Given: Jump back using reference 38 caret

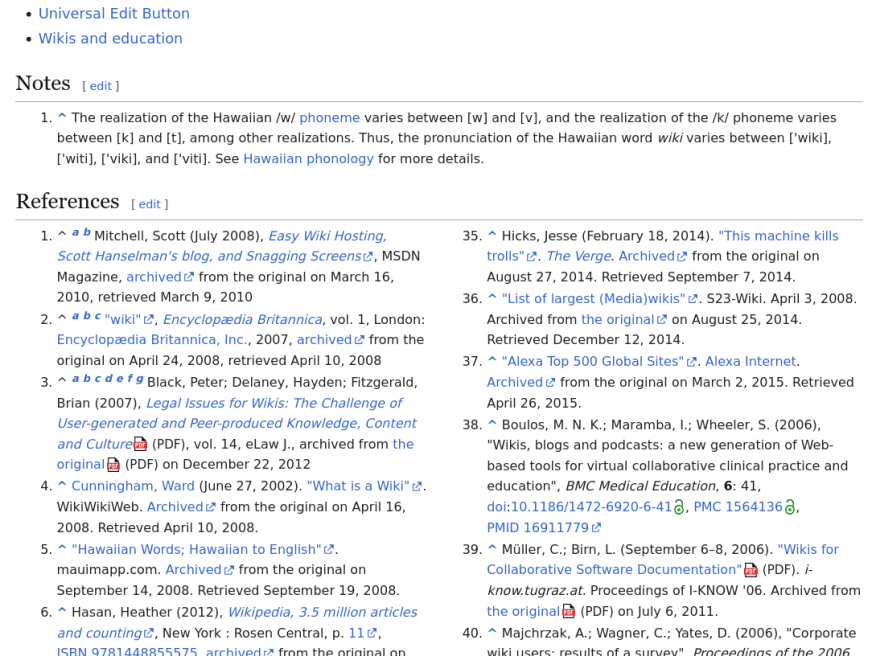Looking at the screenshot, I should coord(492,425).
